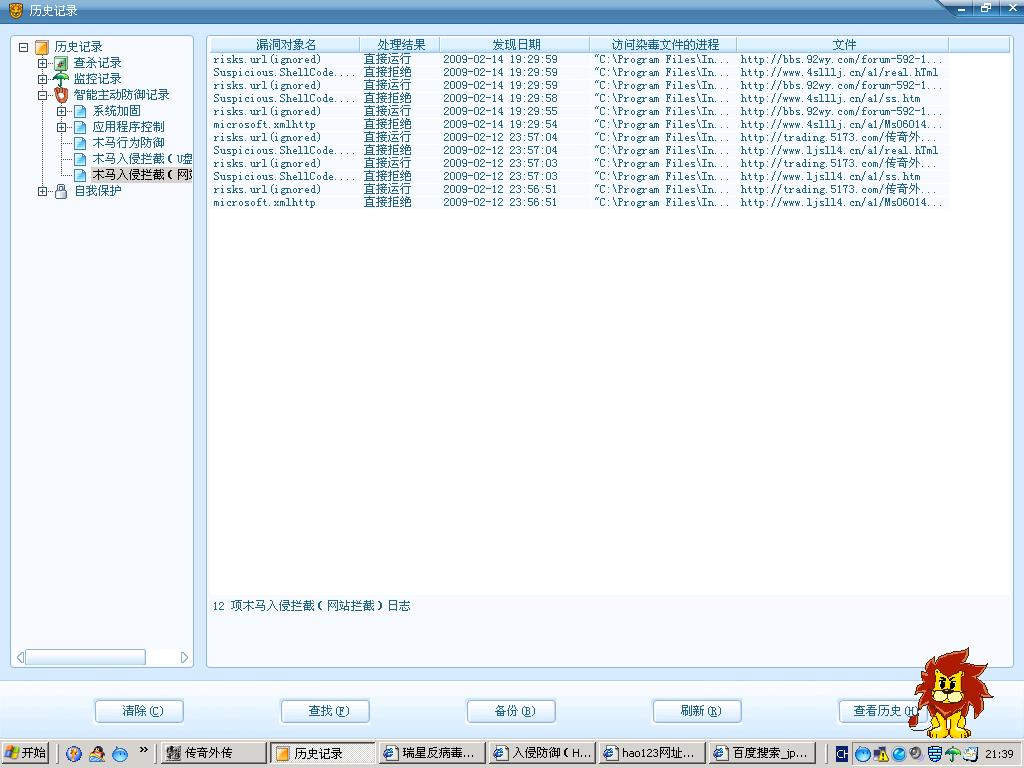Screen dimensions: 1024x768
Task: Click the green umbrella Rising tray icon
Action: 953,754
